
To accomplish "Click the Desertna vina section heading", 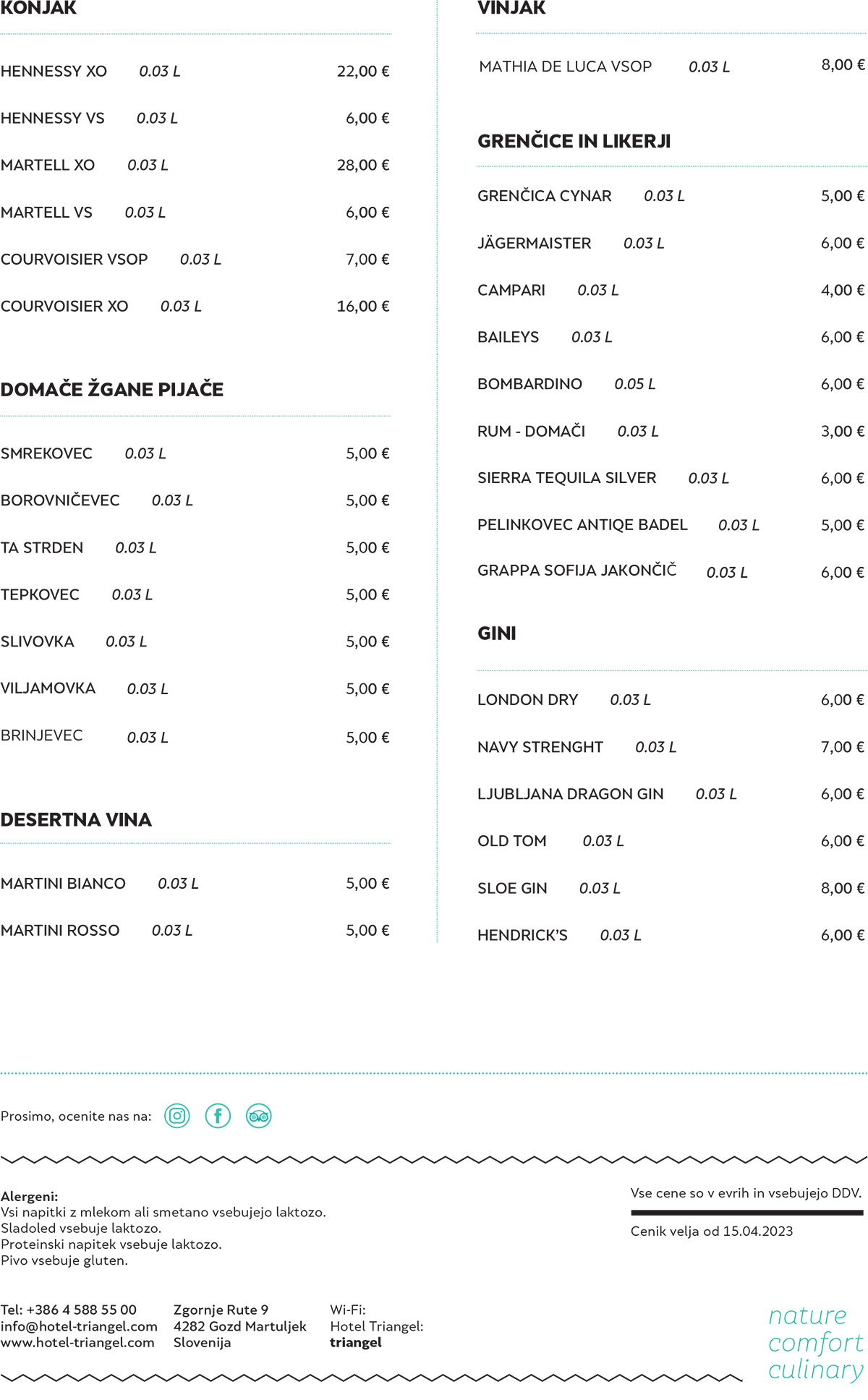I will (x=76, y=820).
